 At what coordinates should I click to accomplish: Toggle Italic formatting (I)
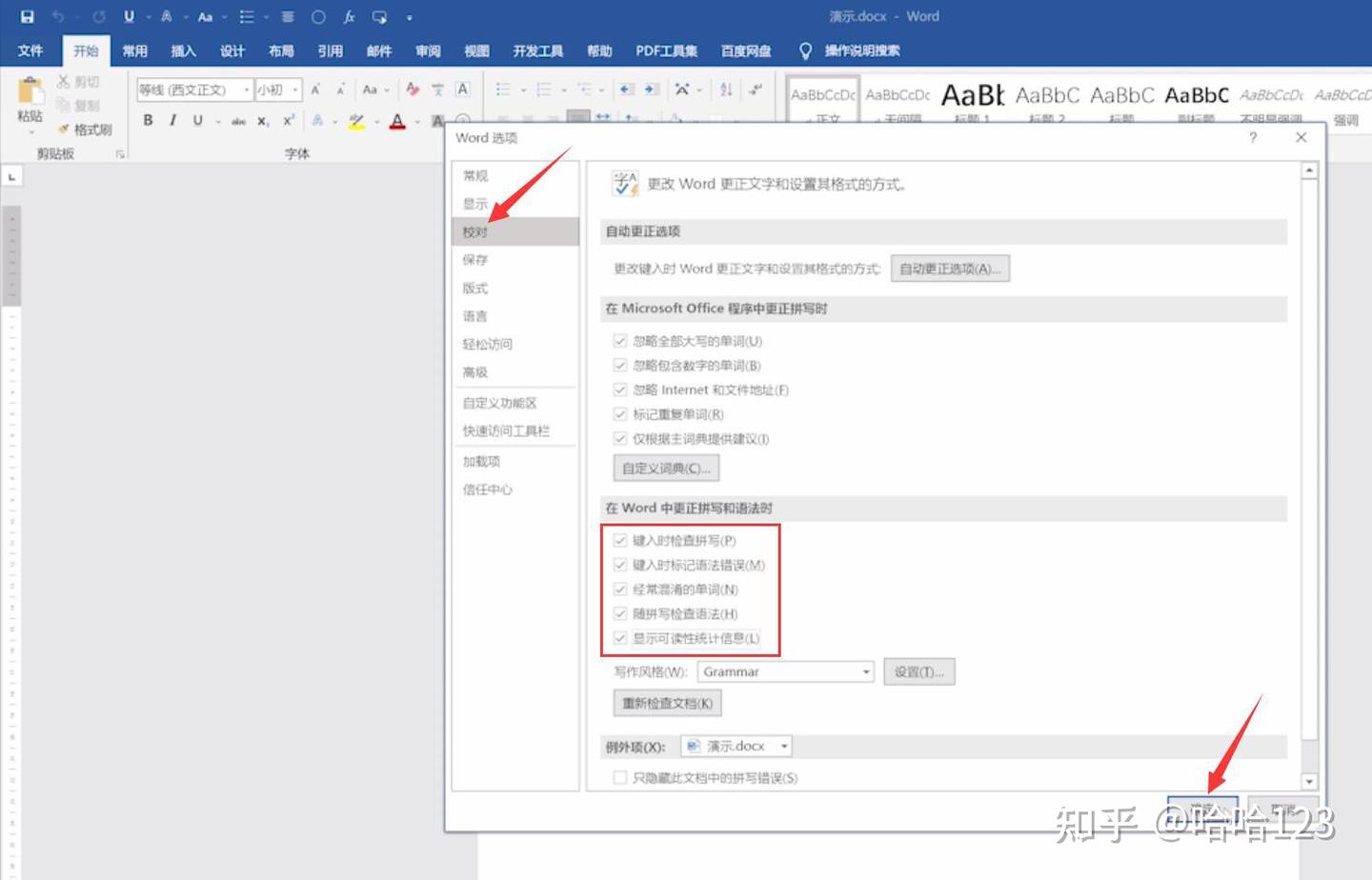(x=172, y=120)
